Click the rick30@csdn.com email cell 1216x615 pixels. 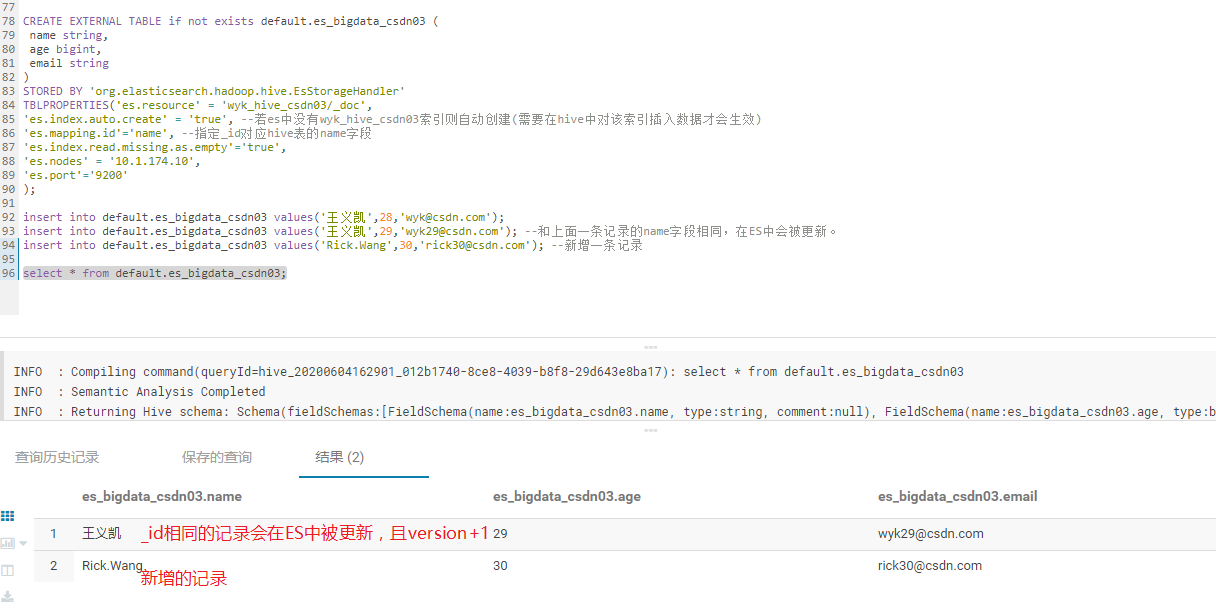pos(930,566)
